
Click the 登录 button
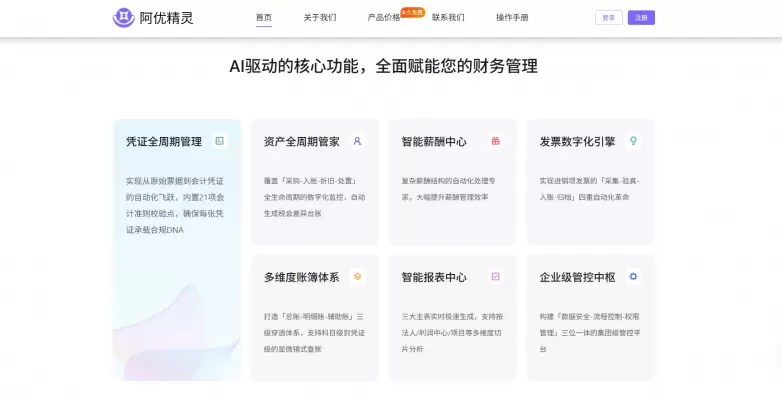click(608, 17)
